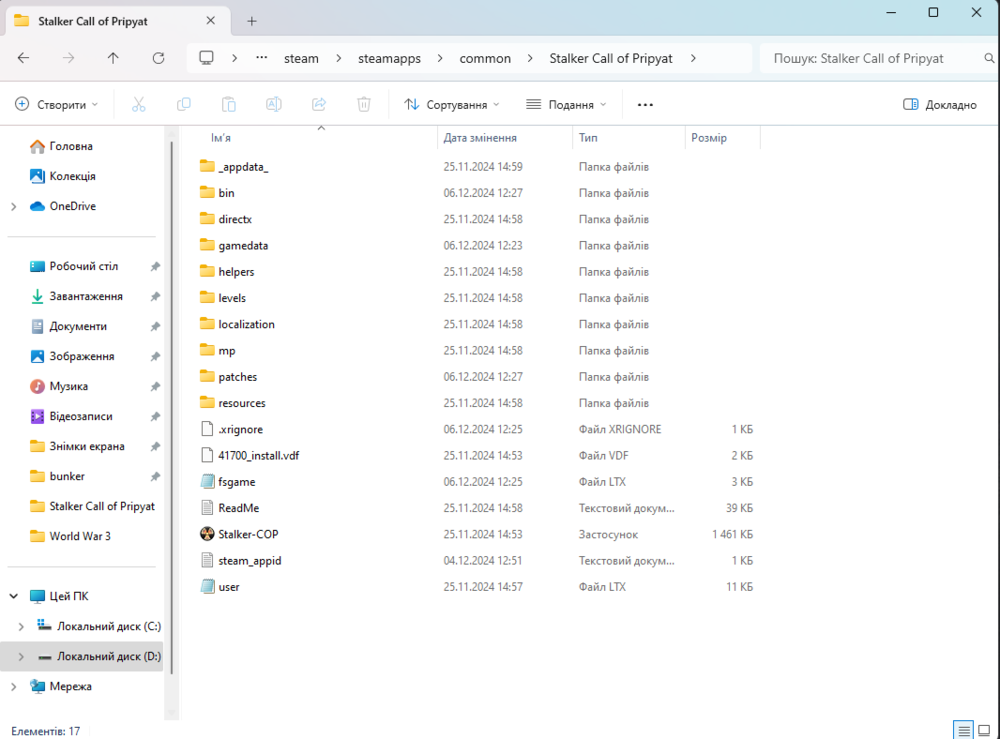This screenshot has height=739, width=1000.
Task: Click steamapps in the address breadcrumb
Action: coord(389,58)
